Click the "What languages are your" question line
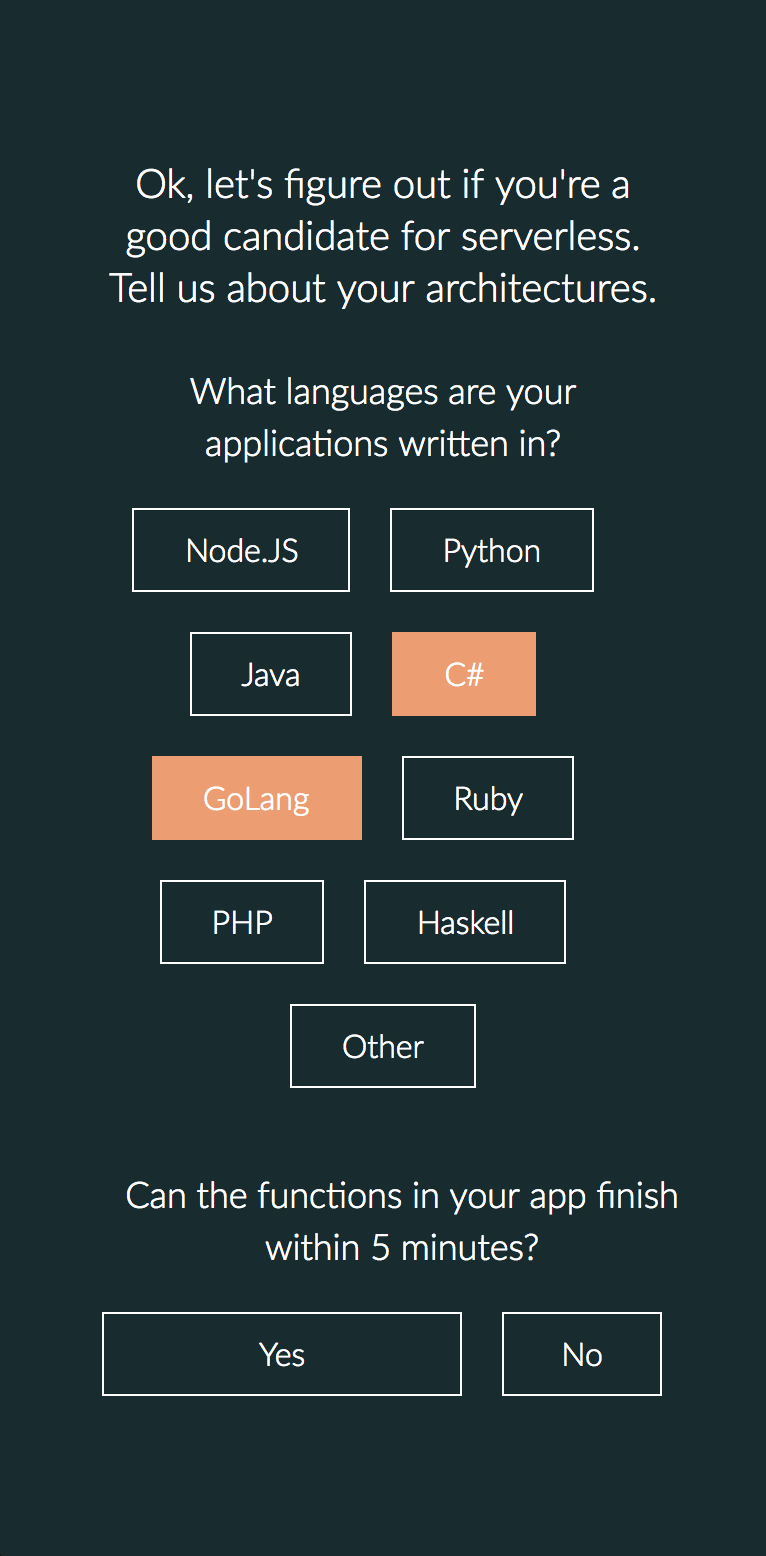 point(383,391)
